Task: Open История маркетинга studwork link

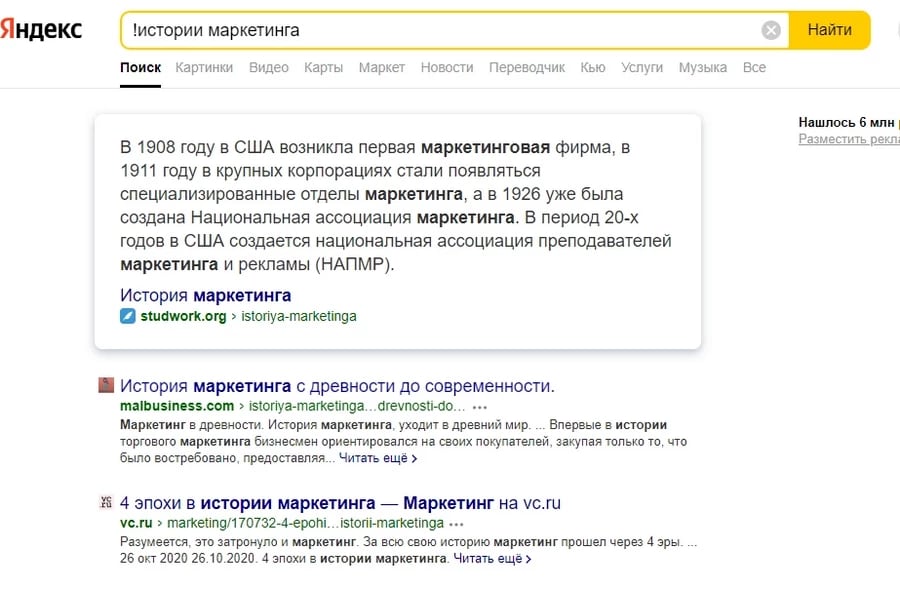Action: coord(205,295)
